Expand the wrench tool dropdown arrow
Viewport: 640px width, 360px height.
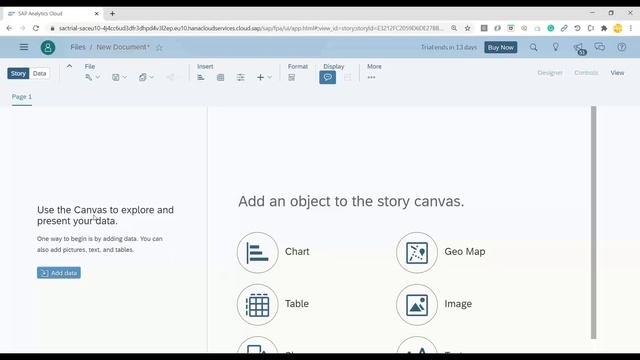pos(98,77)
